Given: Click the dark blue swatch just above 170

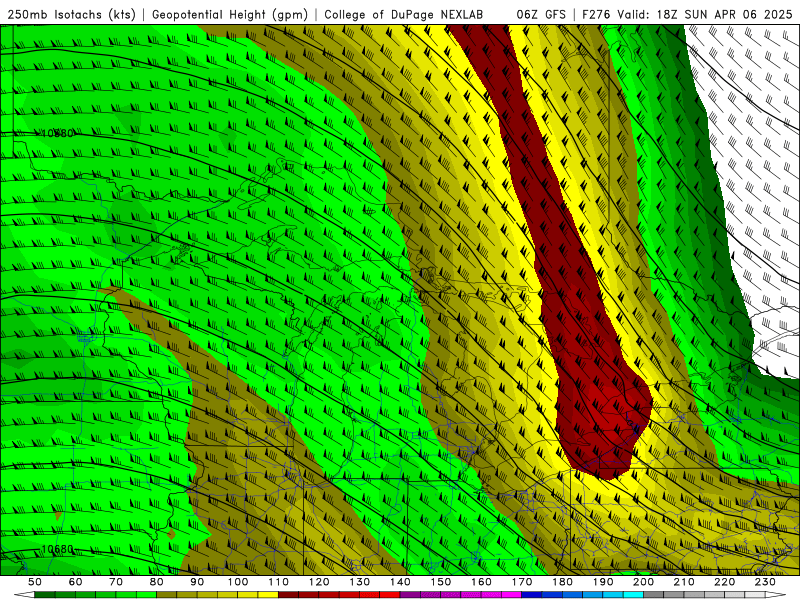Looking at the screenshot, I should coord(532,594).
